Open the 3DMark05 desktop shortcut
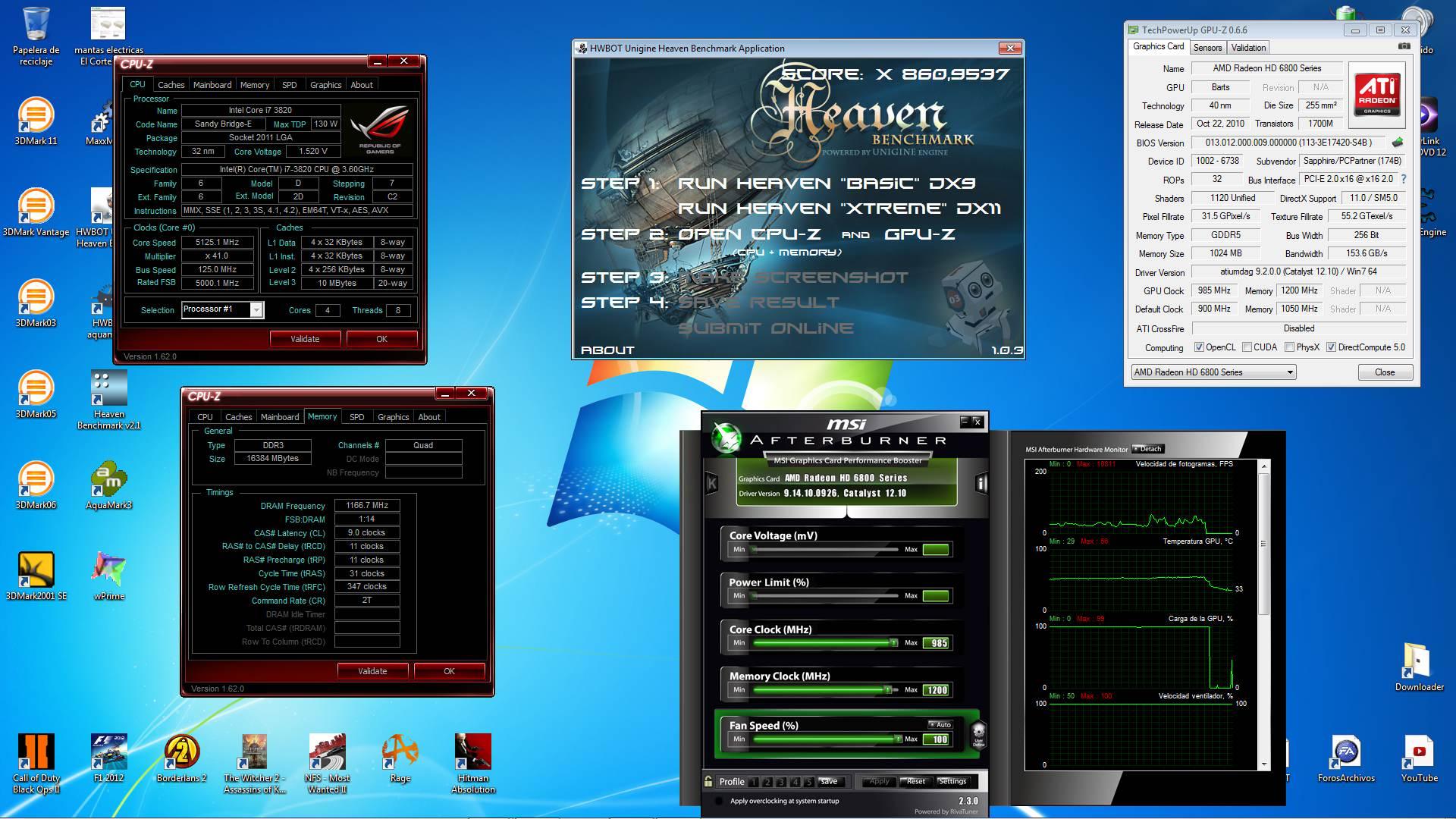This screenshot has height=819, width=1456. pos(36,394)
